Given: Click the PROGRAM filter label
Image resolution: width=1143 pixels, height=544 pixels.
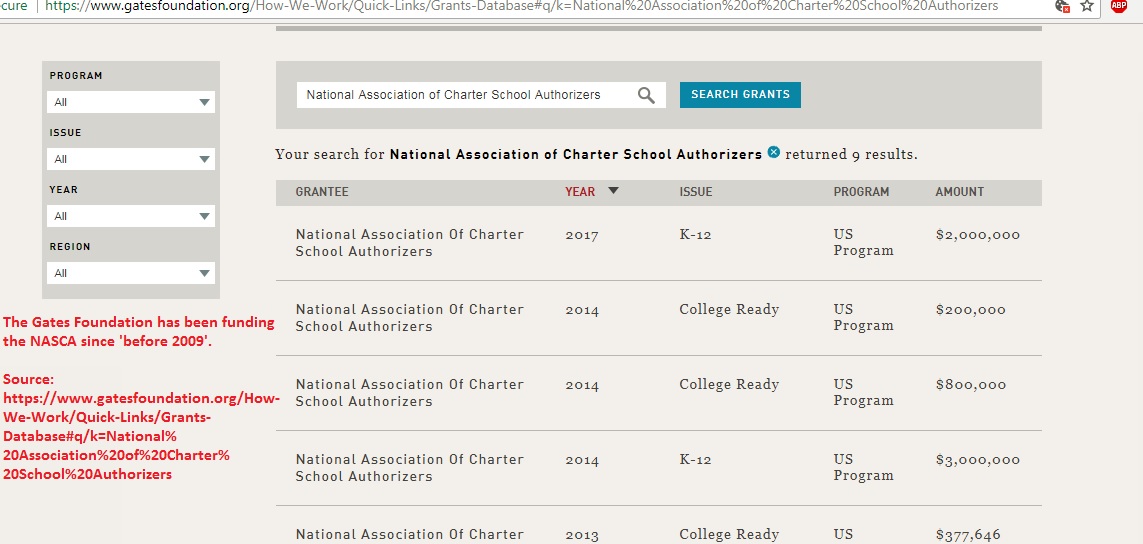Looking at the screenshot, I should click(76, 76).
